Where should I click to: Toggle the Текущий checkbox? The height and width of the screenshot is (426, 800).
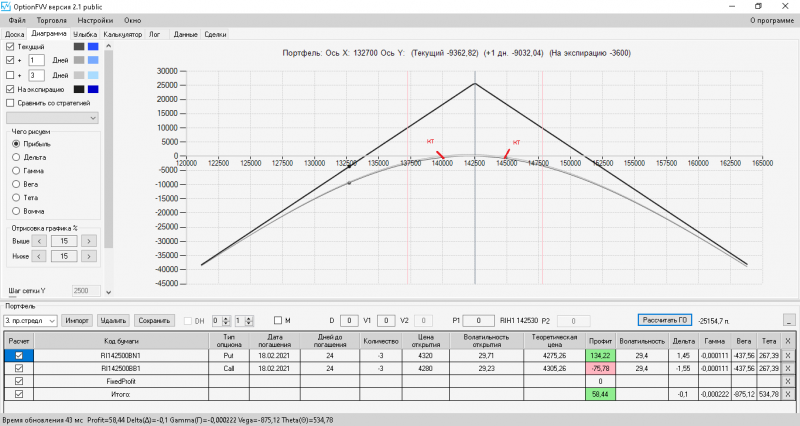click(10, 46)
